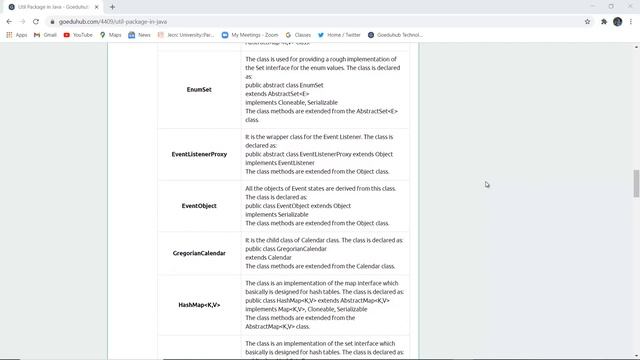This screenshot has width=640, height=360.
Task: Open the My Meetings - Zoom bookmark
Action: coord(250,35)
